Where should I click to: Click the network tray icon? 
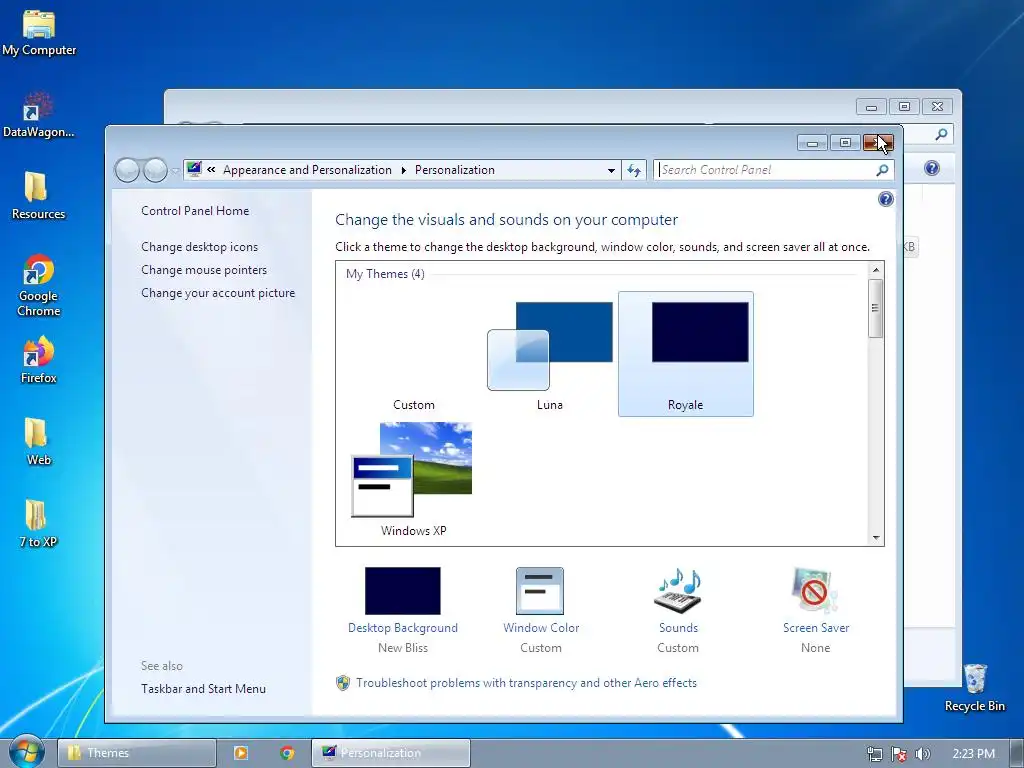coord(874,754)
